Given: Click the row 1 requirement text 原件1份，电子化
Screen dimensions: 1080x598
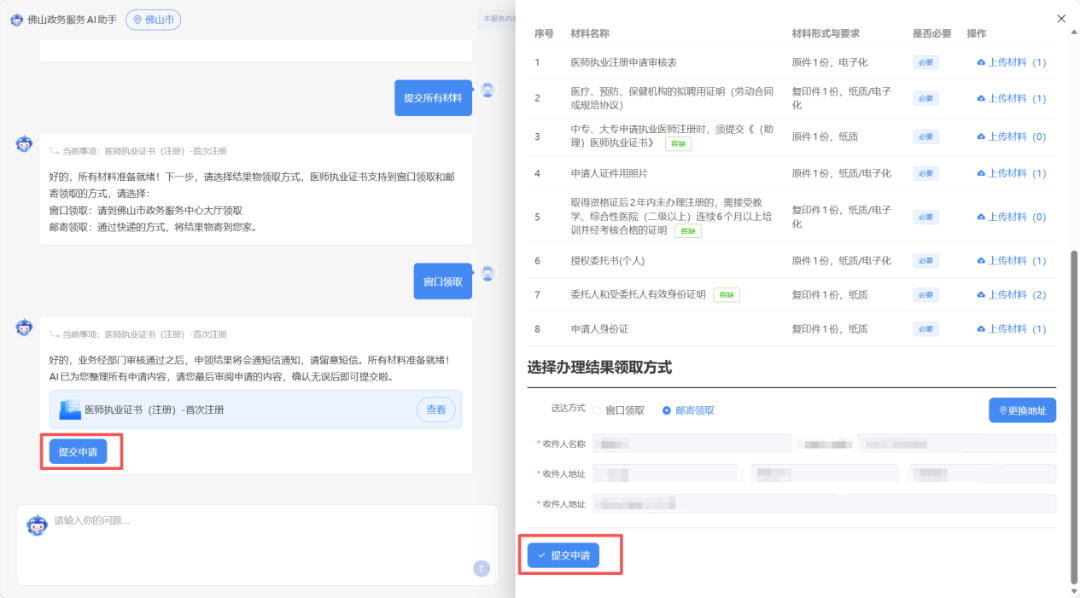Looking at the screenshot, I should [829, 63].
